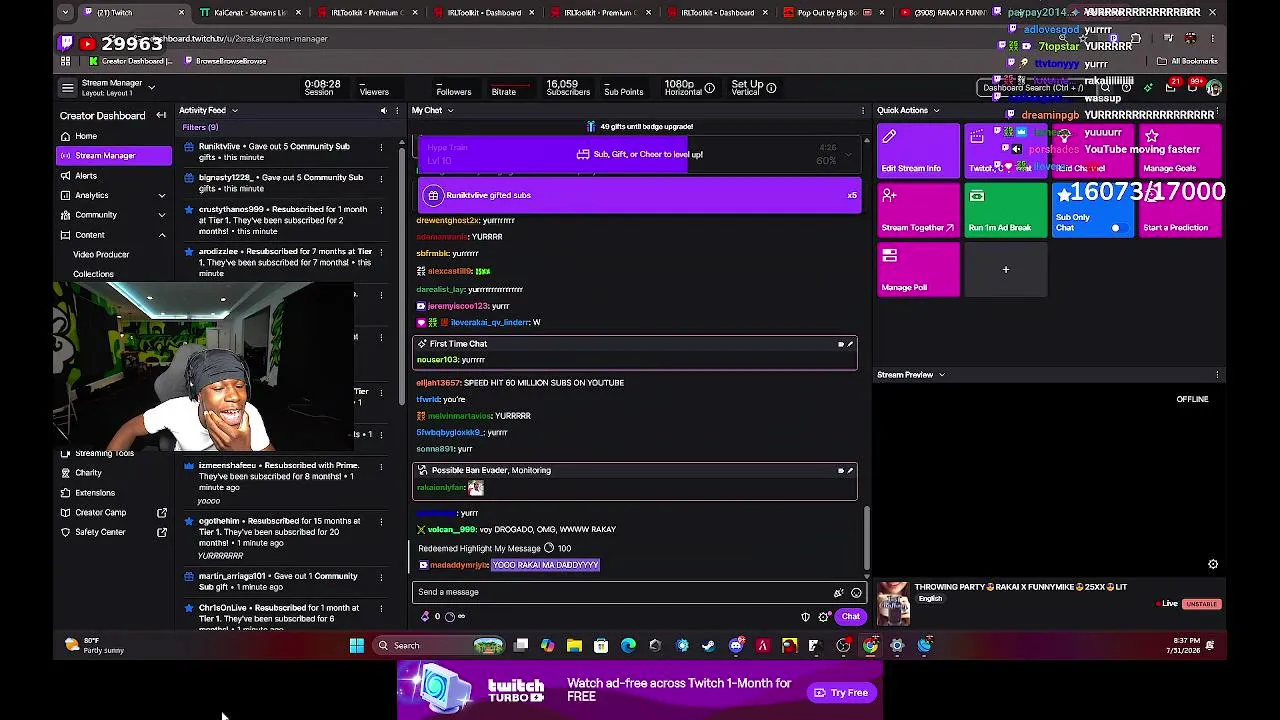This screenshot has height=720, width=1280.
Task: Open Edit Stream Info quick action
Action: click(918, 150)
